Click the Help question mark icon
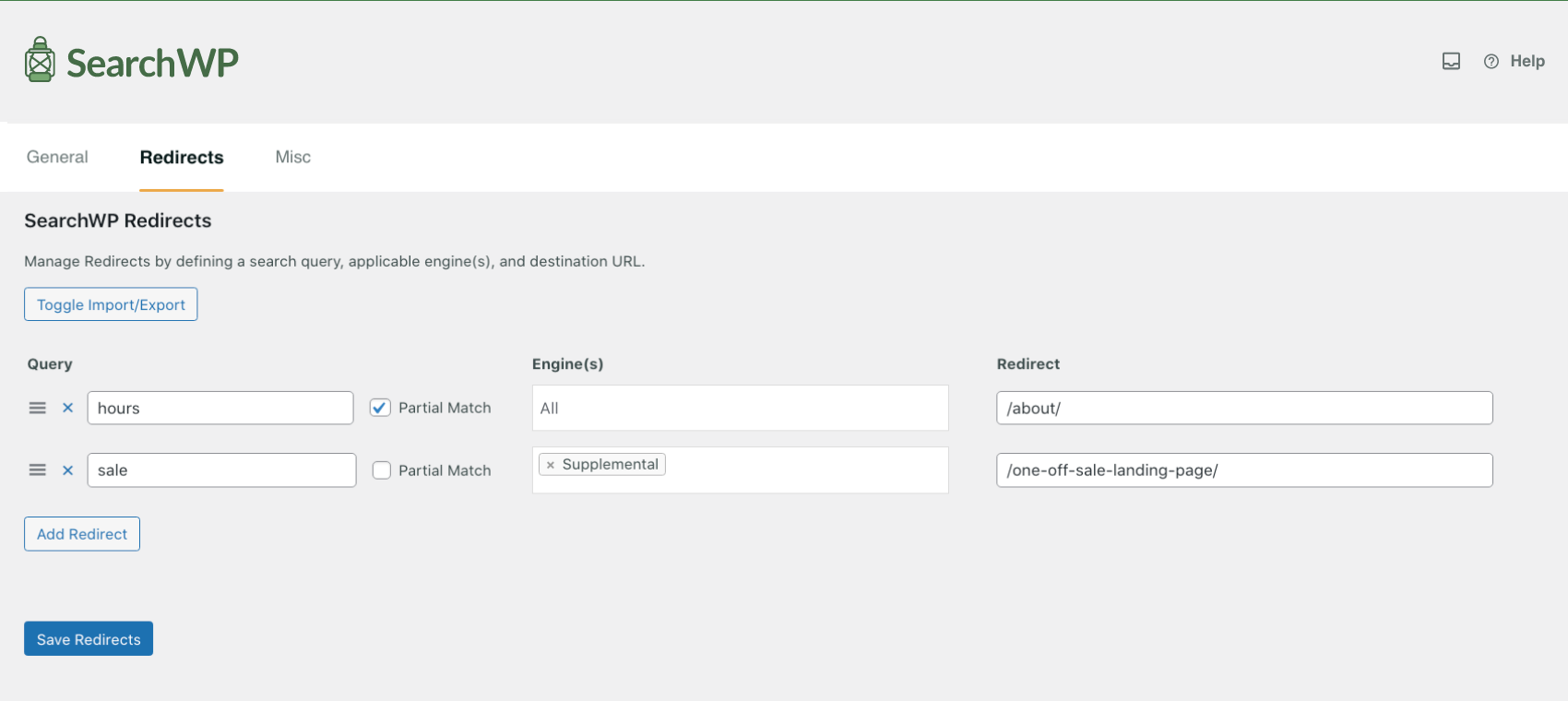Screen dimensions: 1568x701 [x=1491, y=61]
